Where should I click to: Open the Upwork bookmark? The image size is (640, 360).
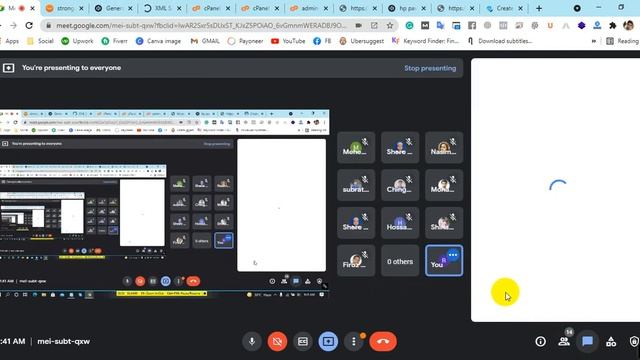[x=77, y=41]
